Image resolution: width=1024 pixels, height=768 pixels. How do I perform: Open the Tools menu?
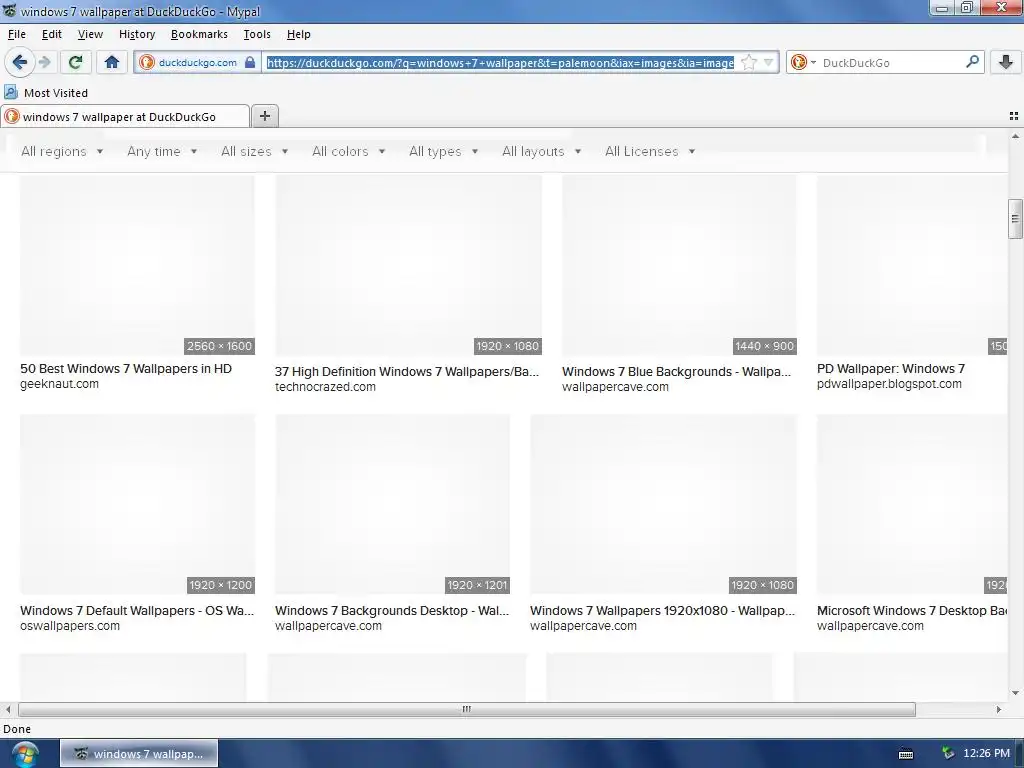[x=257, y=34]
